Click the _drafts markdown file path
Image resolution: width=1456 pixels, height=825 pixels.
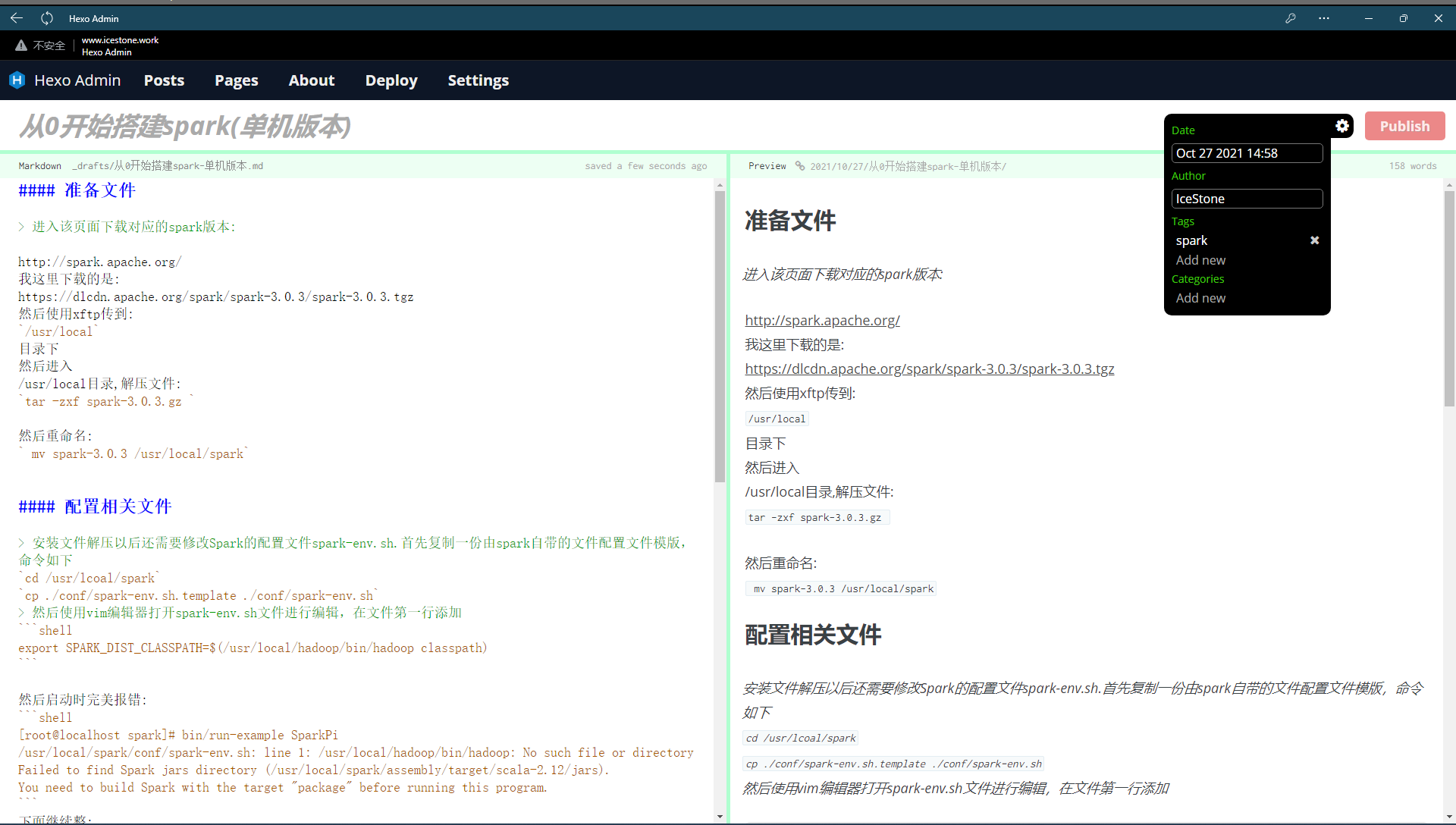pyautogui.click(x=168, y=166)
